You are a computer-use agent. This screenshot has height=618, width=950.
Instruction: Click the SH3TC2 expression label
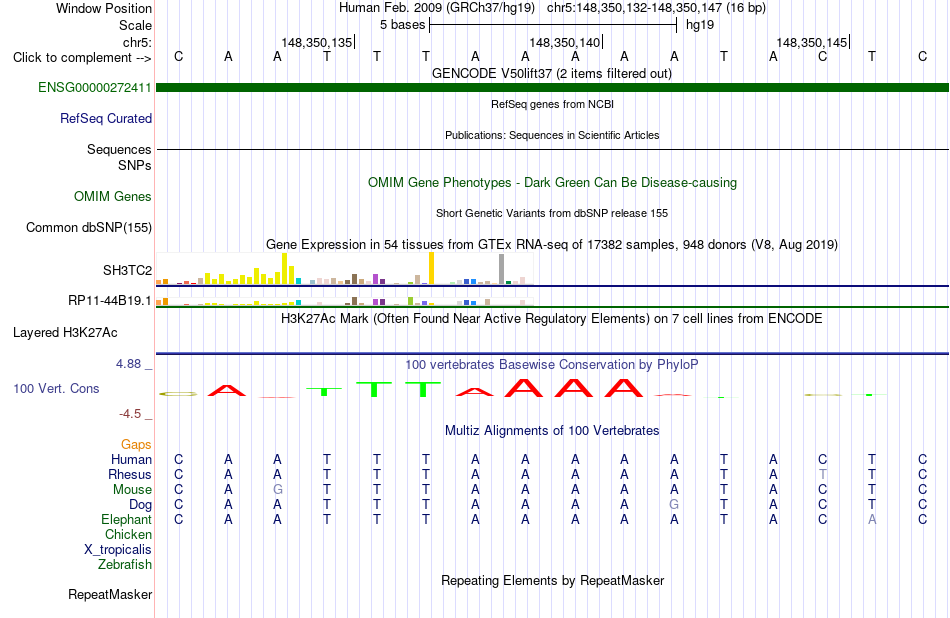tap(127, 270)
